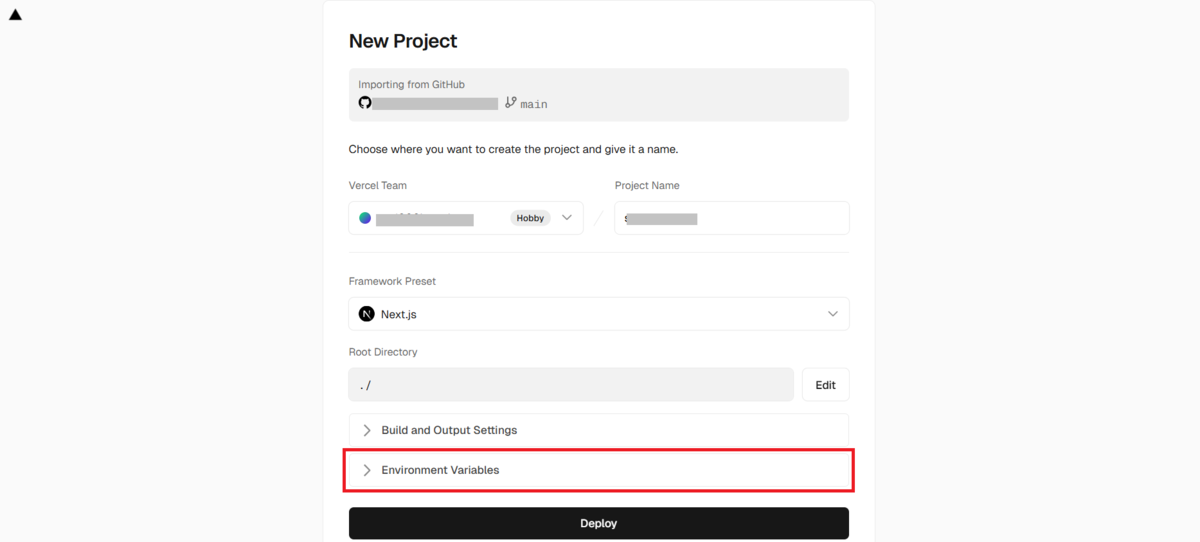Click the Deploy button
Image resolution: width=1200 pixels, height=542 pixels.
[x=599, y=523]
